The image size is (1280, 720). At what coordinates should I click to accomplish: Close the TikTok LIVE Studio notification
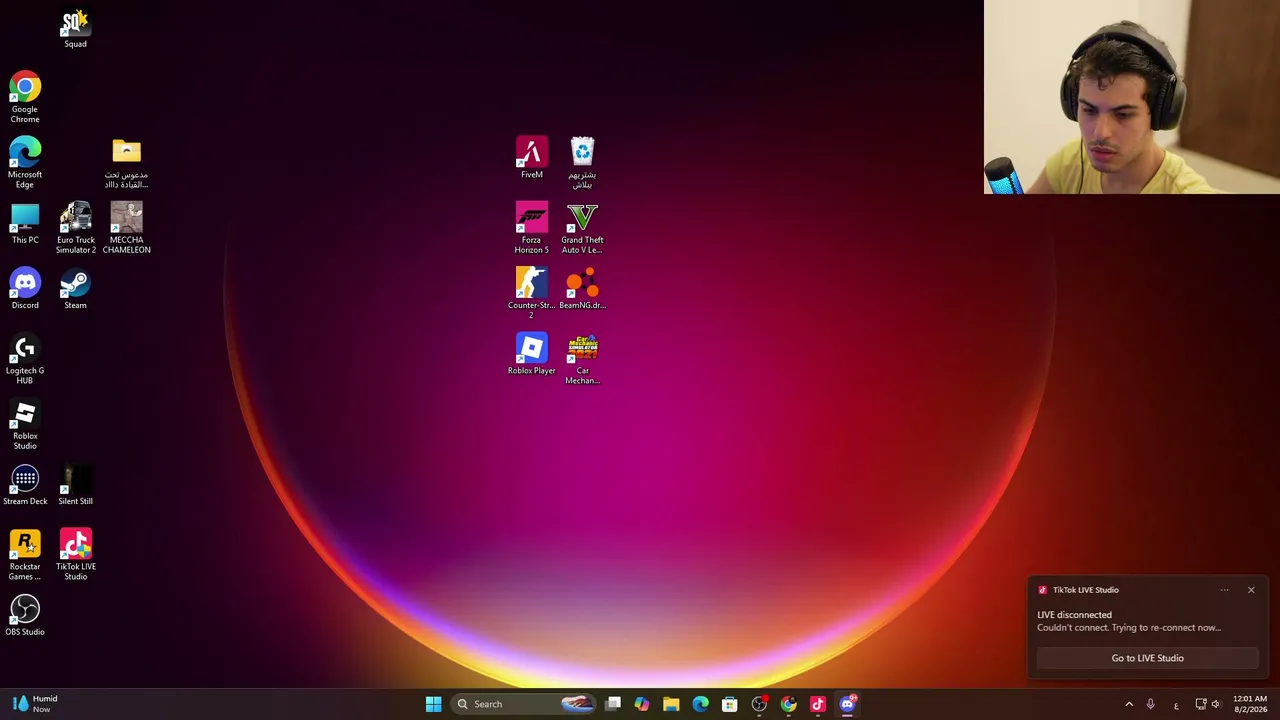1251,590
